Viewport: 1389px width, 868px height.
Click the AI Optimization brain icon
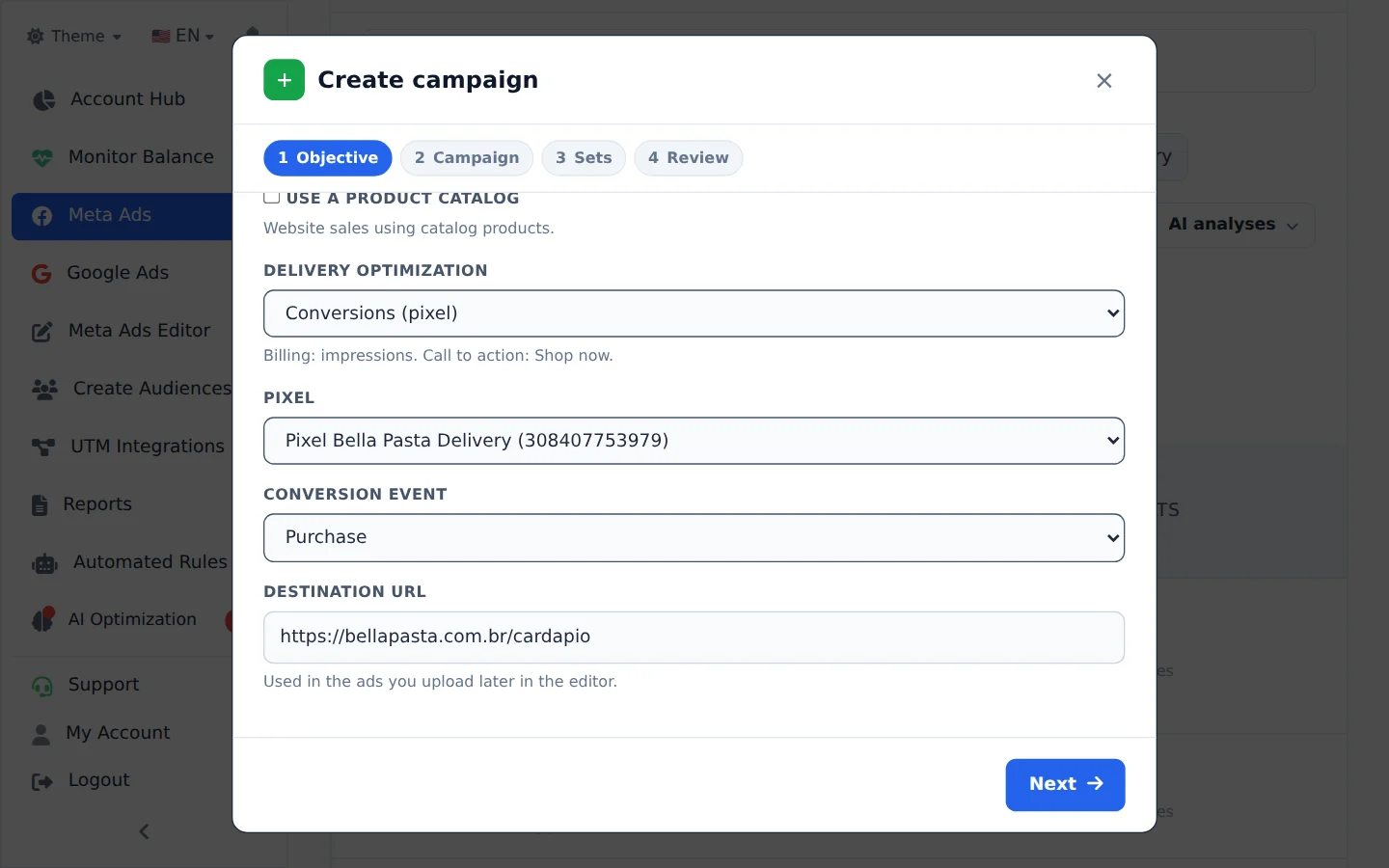(43, 620)
